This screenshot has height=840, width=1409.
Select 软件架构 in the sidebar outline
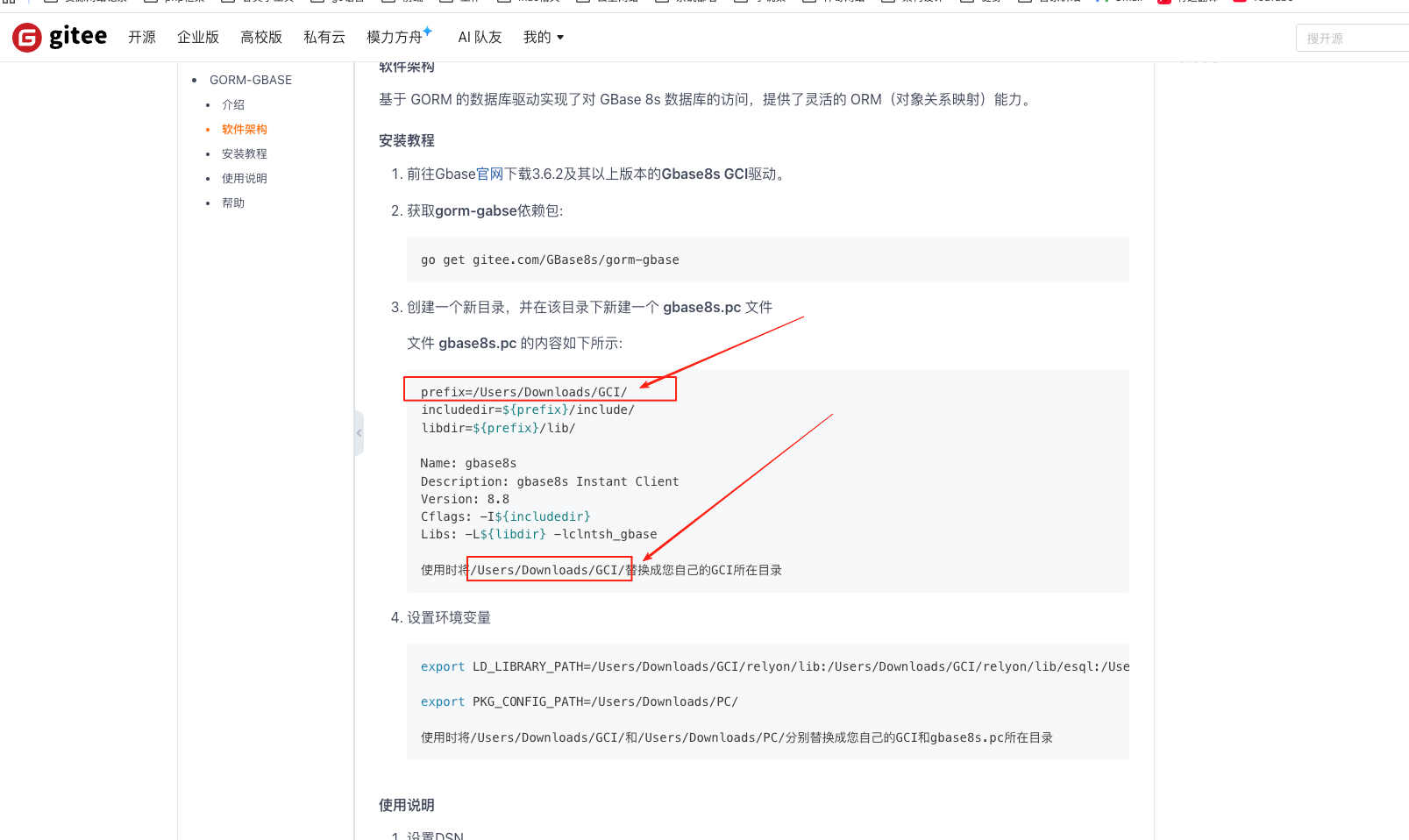coord(245,129)
